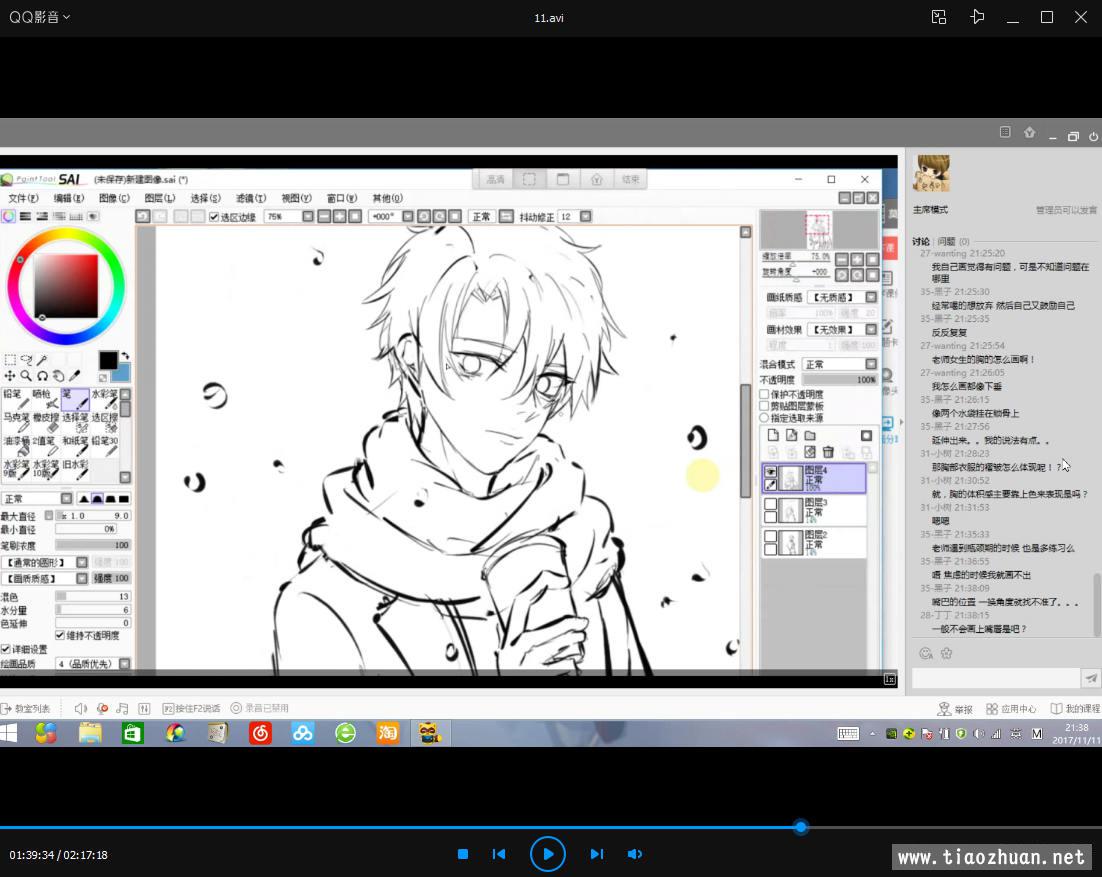This screenshot has width=1102, height=877.
Task: Skip to the next video file
Action: 597,854
